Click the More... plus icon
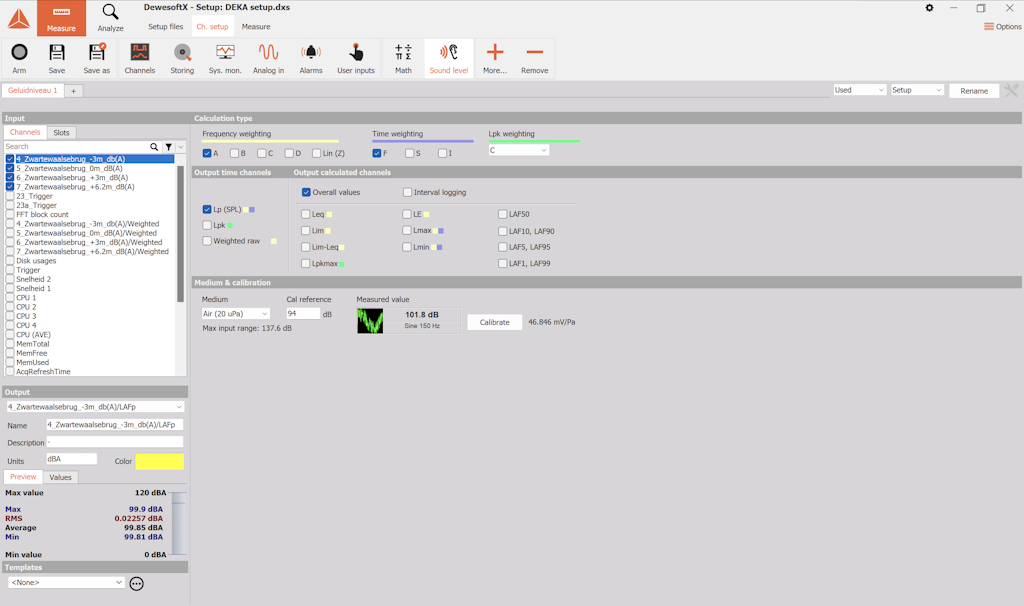The image size is (1024, 606). coord(495,52)
